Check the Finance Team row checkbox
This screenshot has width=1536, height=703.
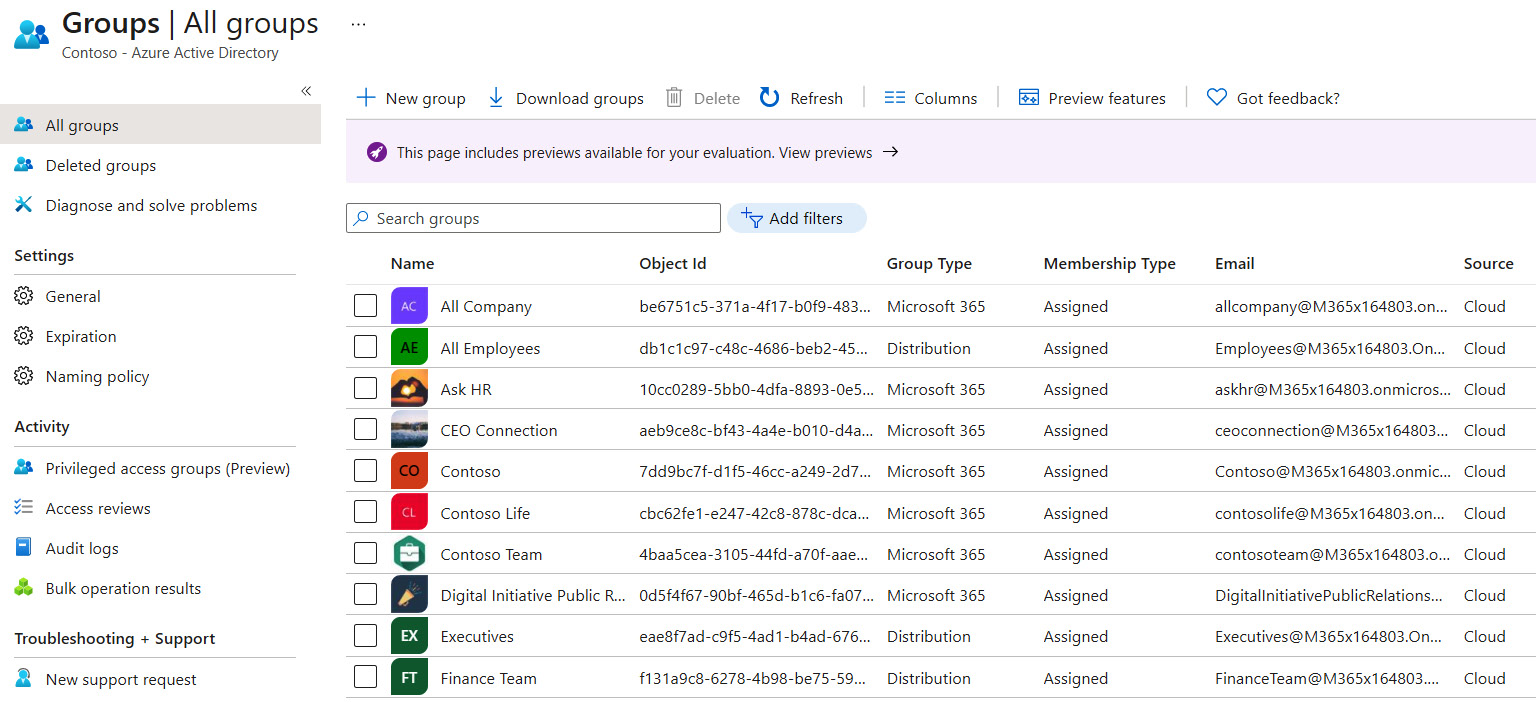[x=365, y=678]
